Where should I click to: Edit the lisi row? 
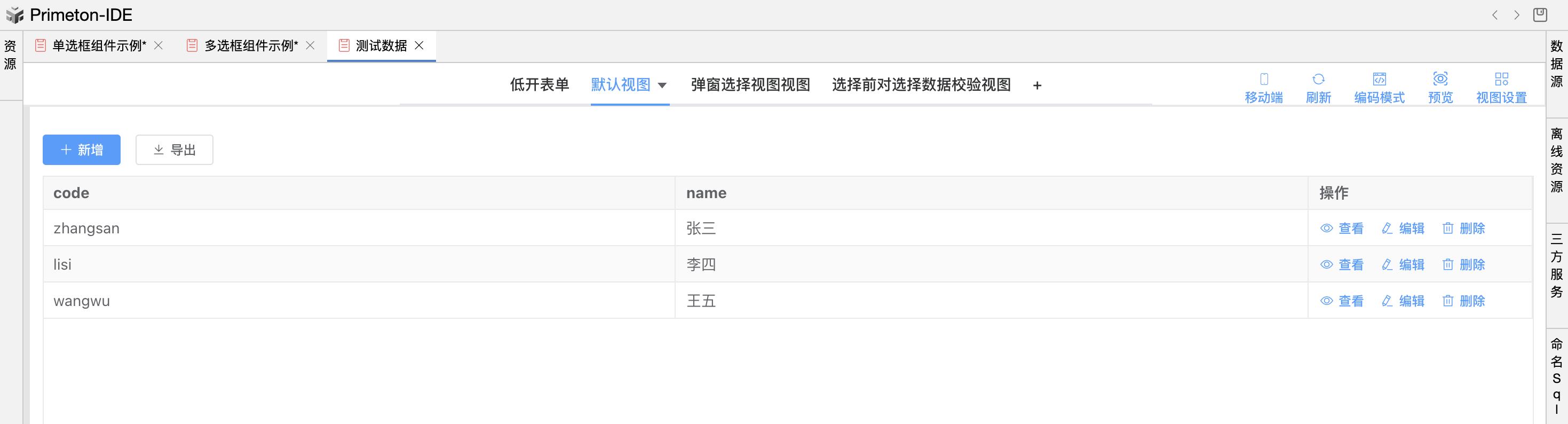pos(1403,265)
